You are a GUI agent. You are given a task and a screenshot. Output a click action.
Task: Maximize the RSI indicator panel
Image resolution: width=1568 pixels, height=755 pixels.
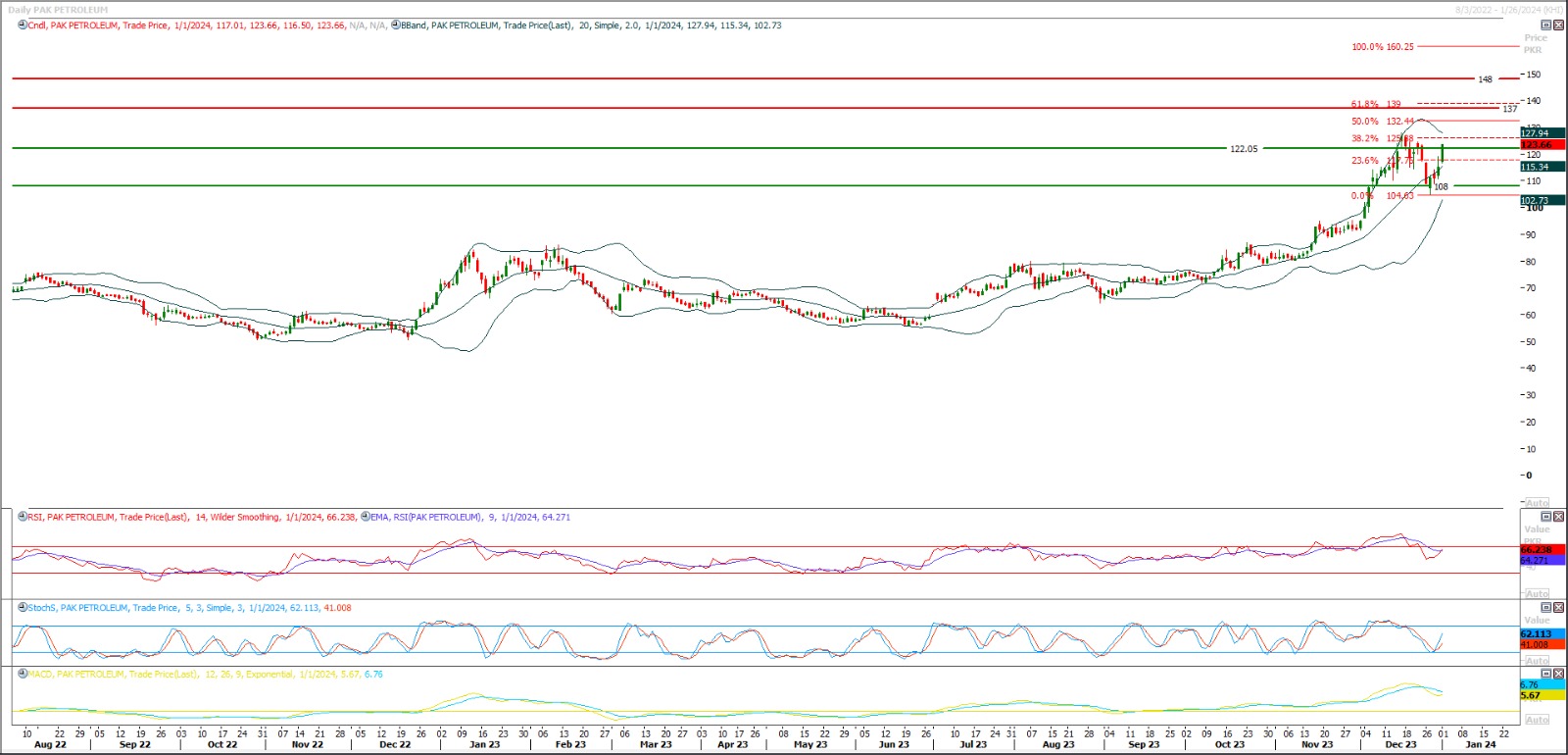pos(1546,517)
